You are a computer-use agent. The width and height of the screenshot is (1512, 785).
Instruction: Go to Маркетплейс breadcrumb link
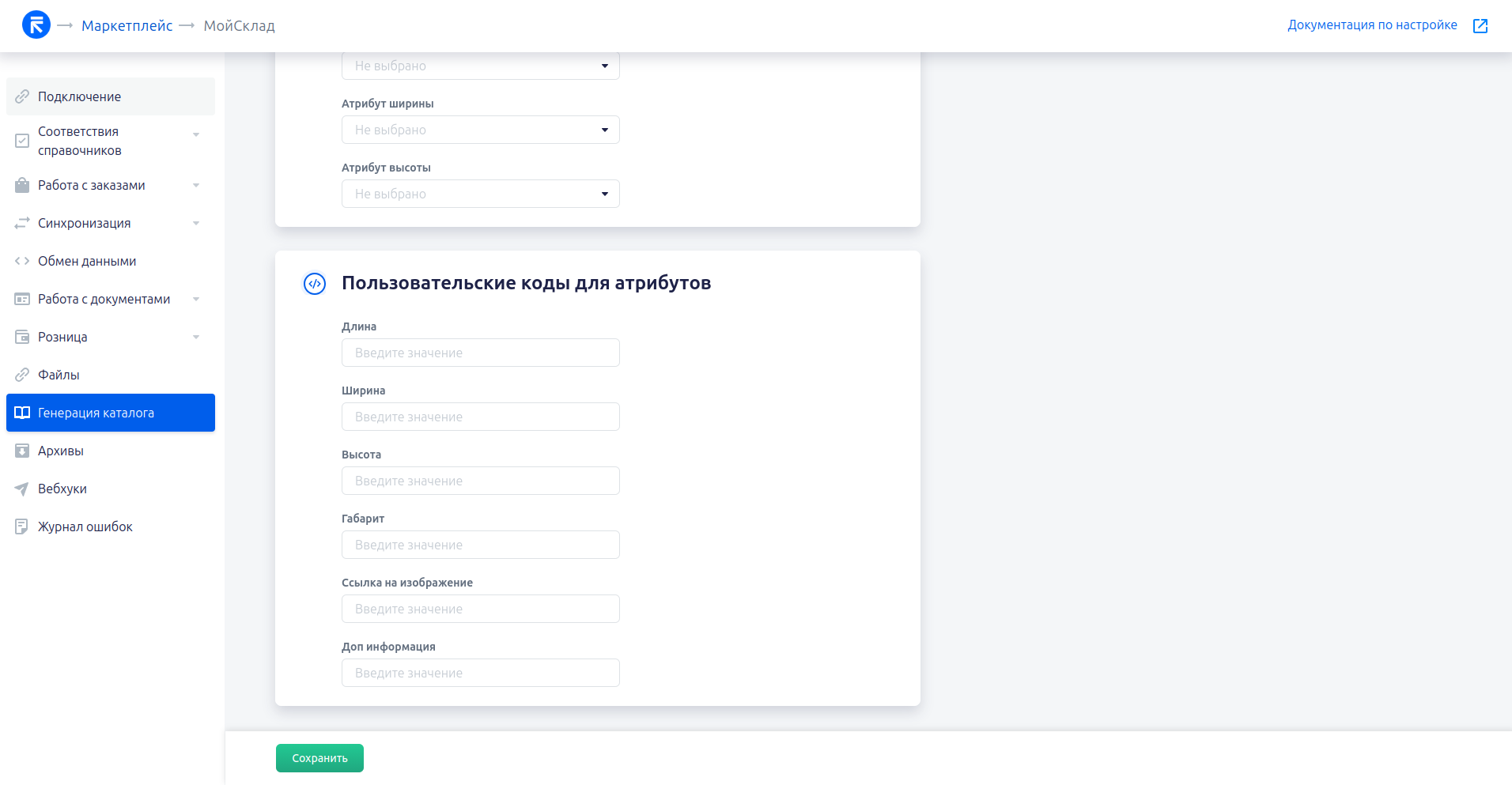pos(127,26)
